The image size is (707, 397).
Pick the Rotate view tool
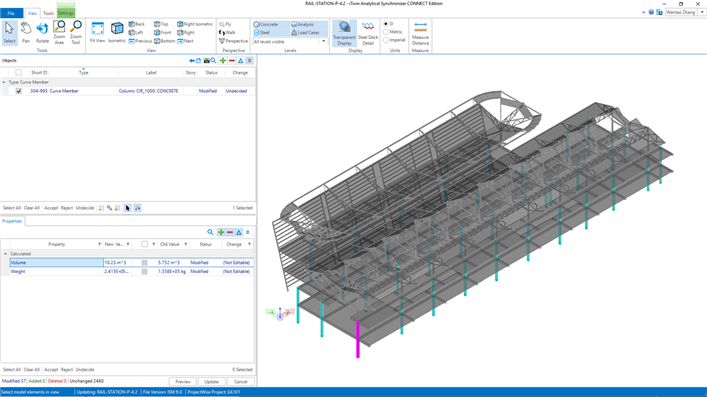pyautogui.click(x=42, y=32)
